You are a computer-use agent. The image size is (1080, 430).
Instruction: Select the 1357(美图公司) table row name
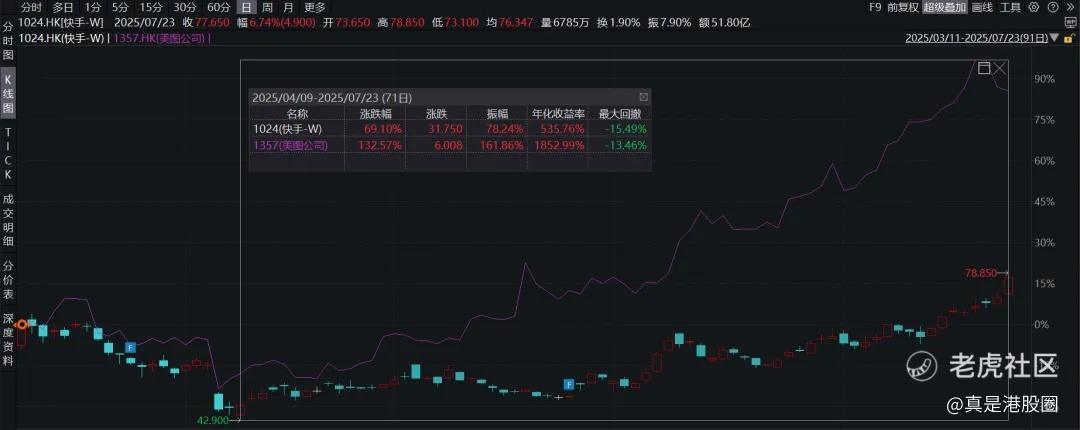point(289,145)
